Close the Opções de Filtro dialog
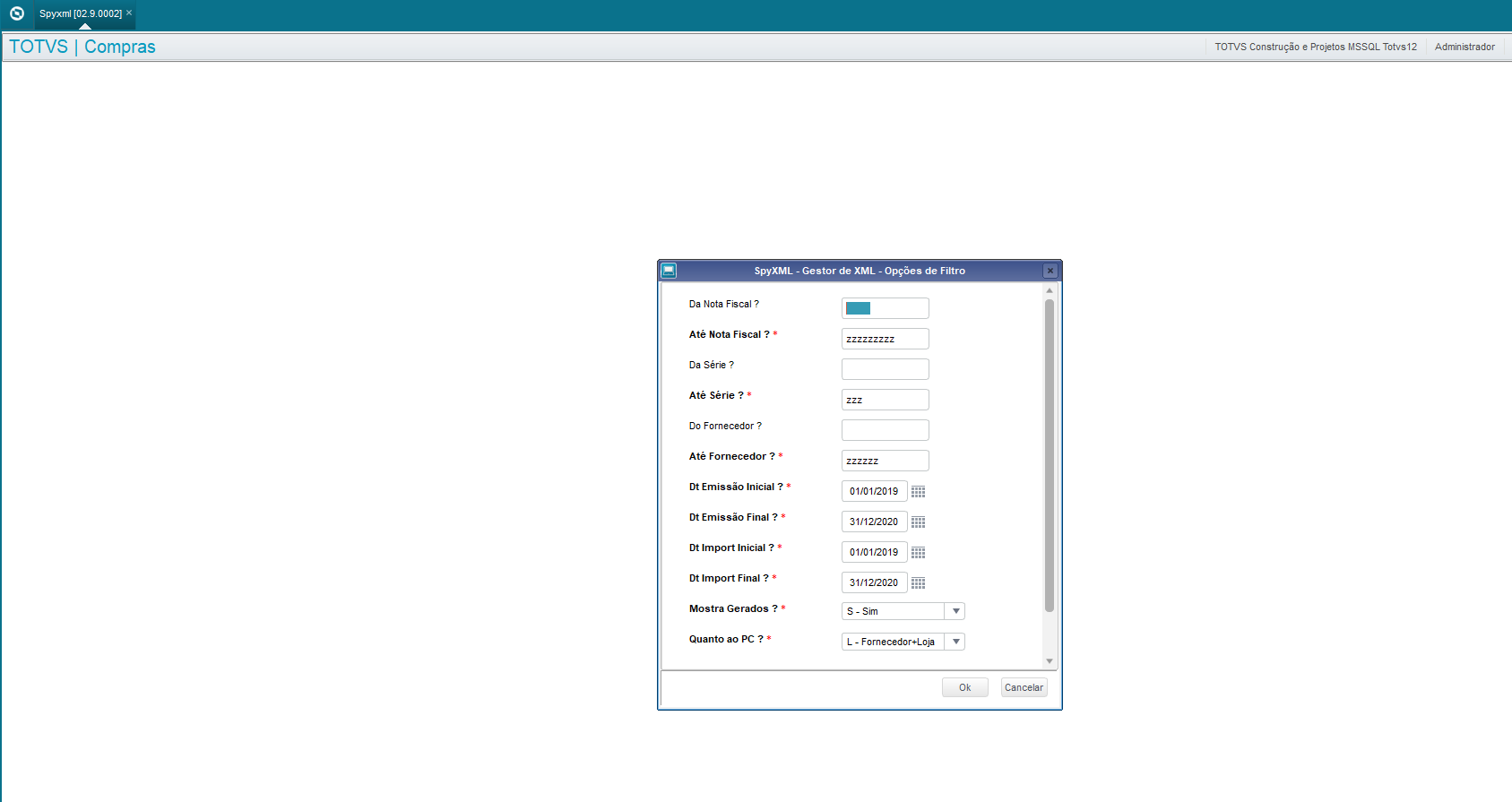The image size is (1512, 802). (1050, 271)
